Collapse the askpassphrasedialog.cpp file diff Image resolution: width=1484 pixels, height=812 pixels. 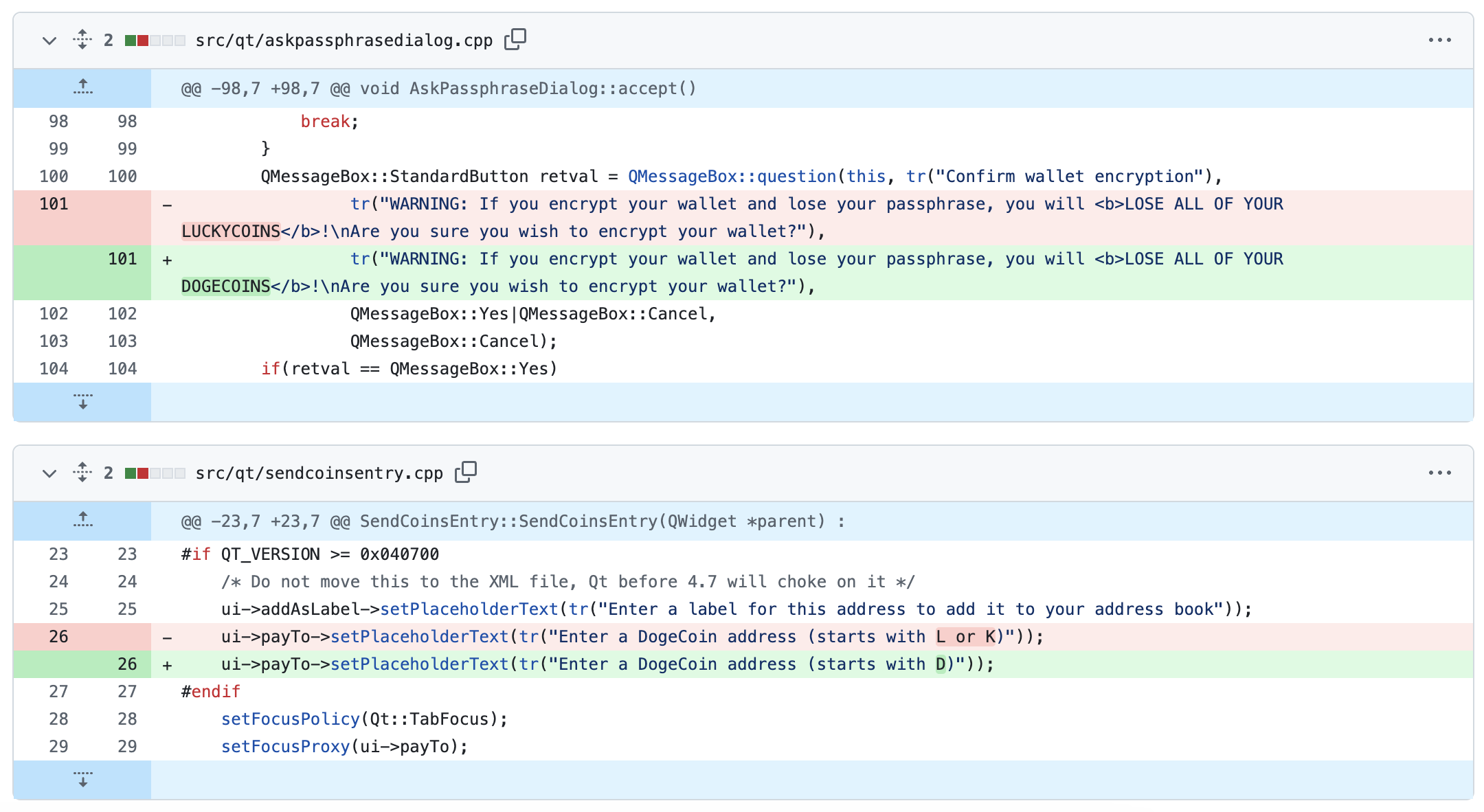(x=49, y=41)
